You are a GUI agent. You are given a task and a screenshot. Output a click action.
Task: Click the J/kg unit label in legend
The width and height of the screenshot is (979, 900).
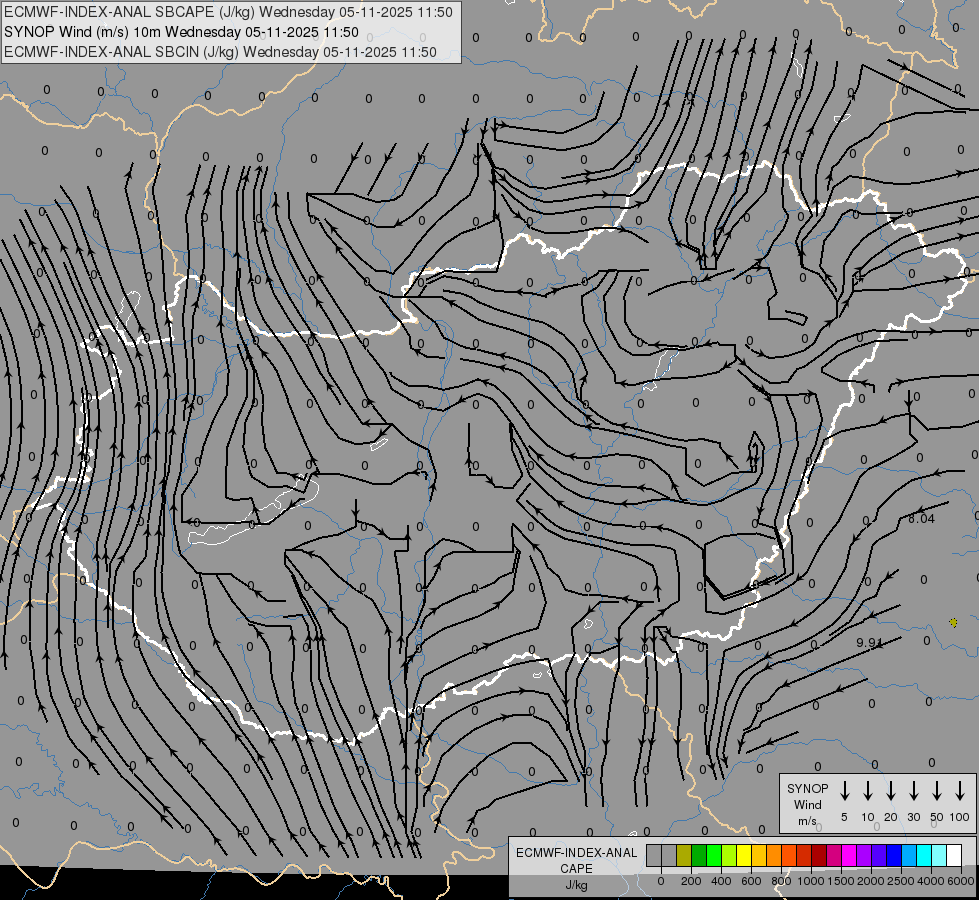pos(576,884)
